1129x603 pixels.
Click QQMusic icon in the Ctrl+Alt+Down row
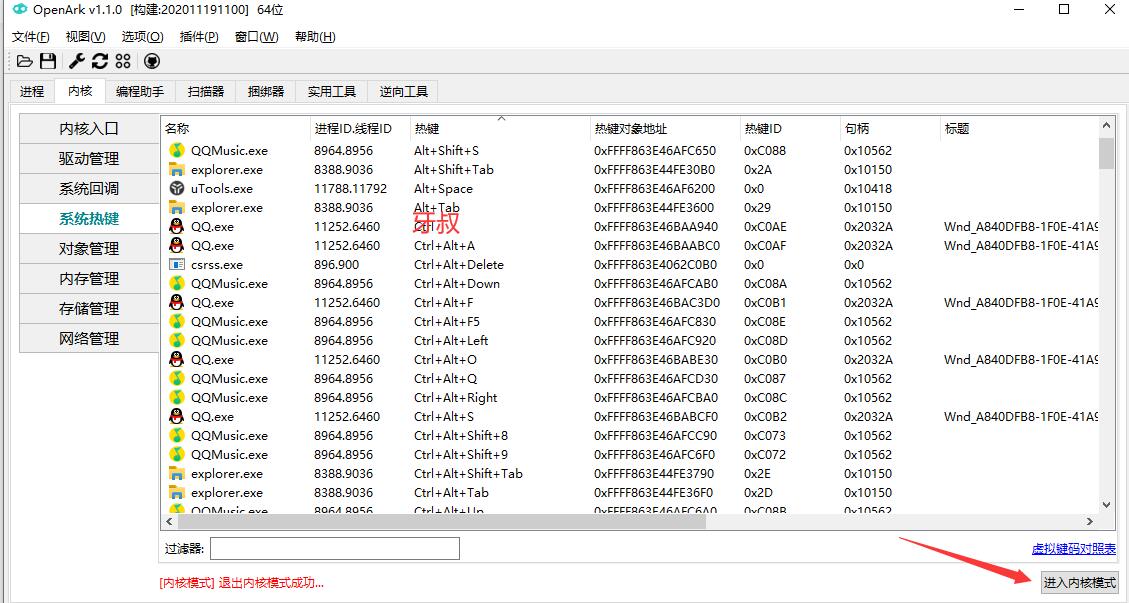[x=176, y=284]
